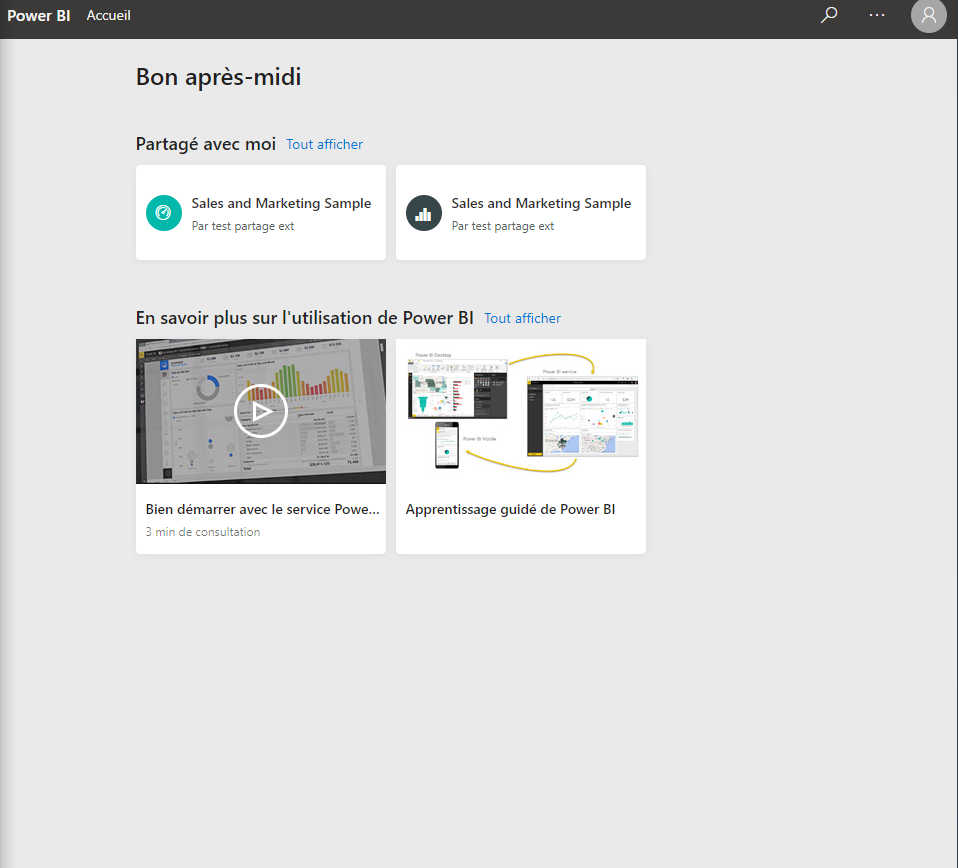Select '3 min de consultation' text

203,532
